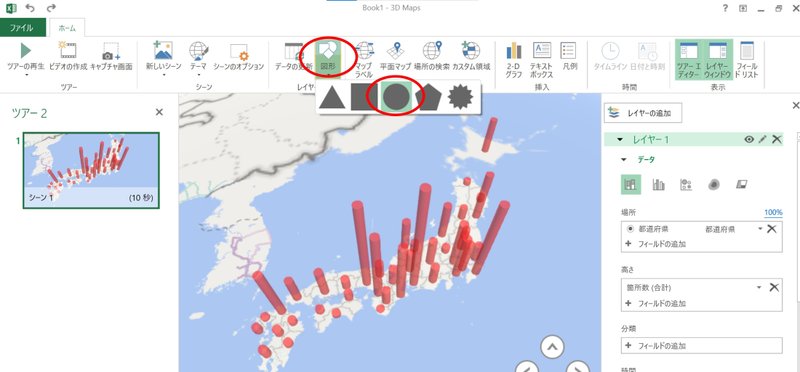The height and width of the screenshot is (372, 800).
Task: Select 都道府県 radio button
Action: 630,229
